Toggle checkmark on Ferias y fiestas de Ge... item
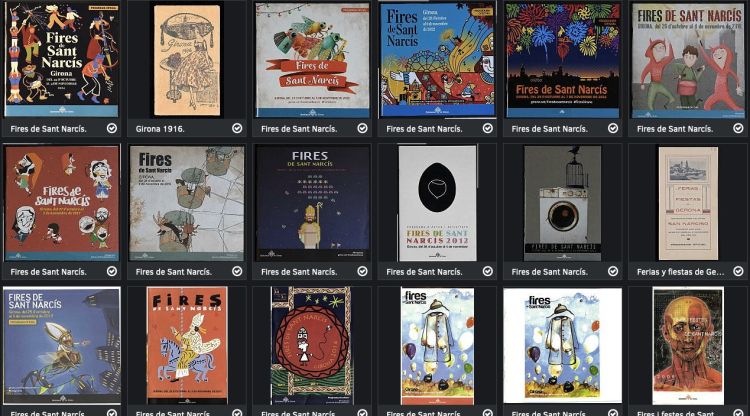The image size is (750, 416). pos(739,272)
